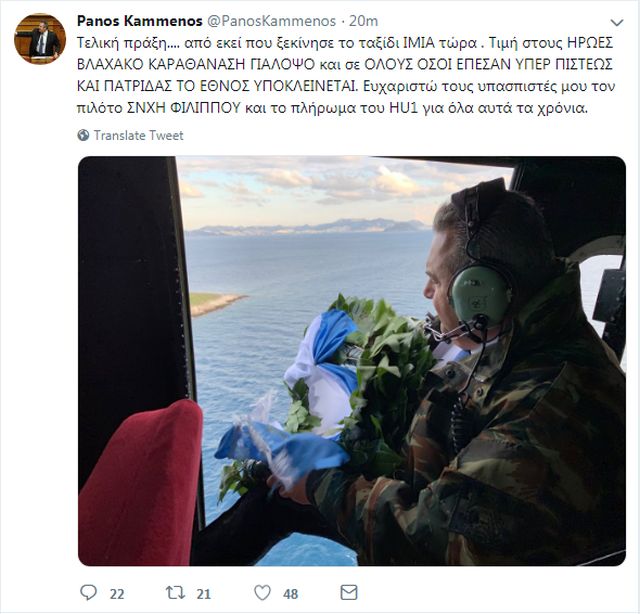Viewport: 640px width, 614px height.
Task: Click the globe icon beside Translate Tweet
Action: 83,135
